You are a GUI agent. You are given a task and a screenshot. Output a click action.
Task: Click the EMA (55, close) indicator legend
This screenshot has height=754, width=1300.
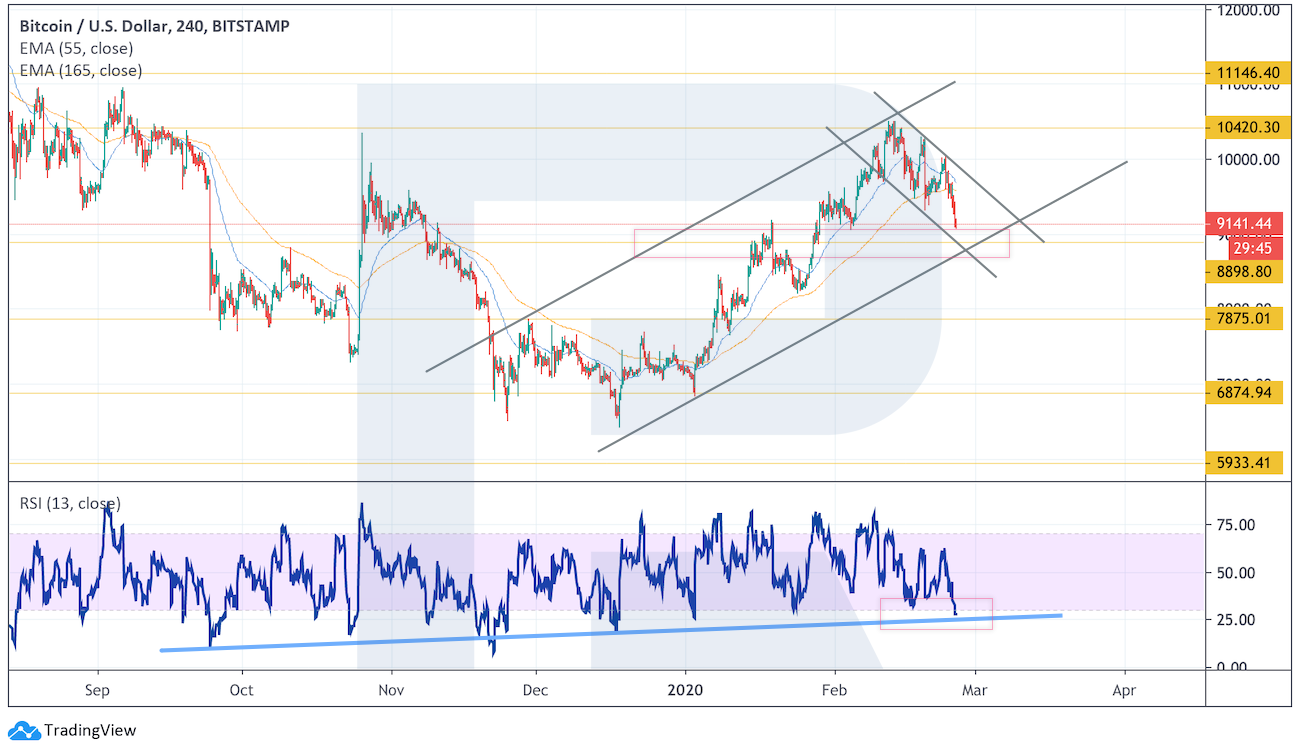click(x=76, y=48)
